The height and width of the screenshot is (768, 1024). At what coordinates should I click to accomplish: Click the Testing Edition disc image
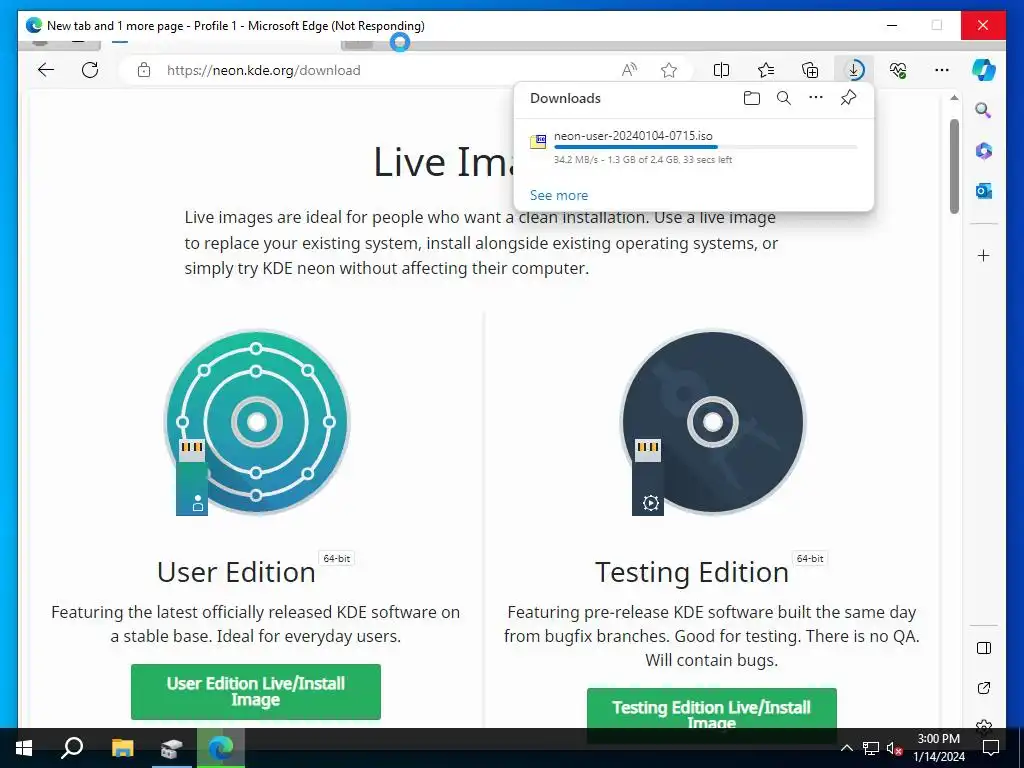pos(712,423)
